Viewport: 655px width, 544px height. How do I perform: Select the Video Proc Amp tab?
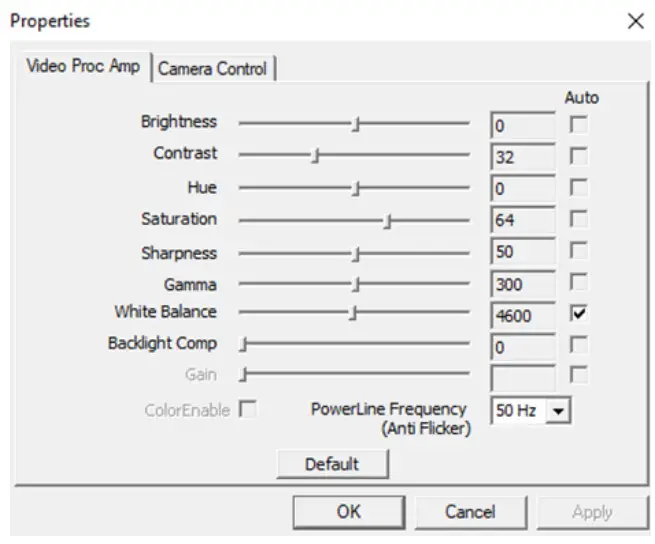click(x=86, y=68)
